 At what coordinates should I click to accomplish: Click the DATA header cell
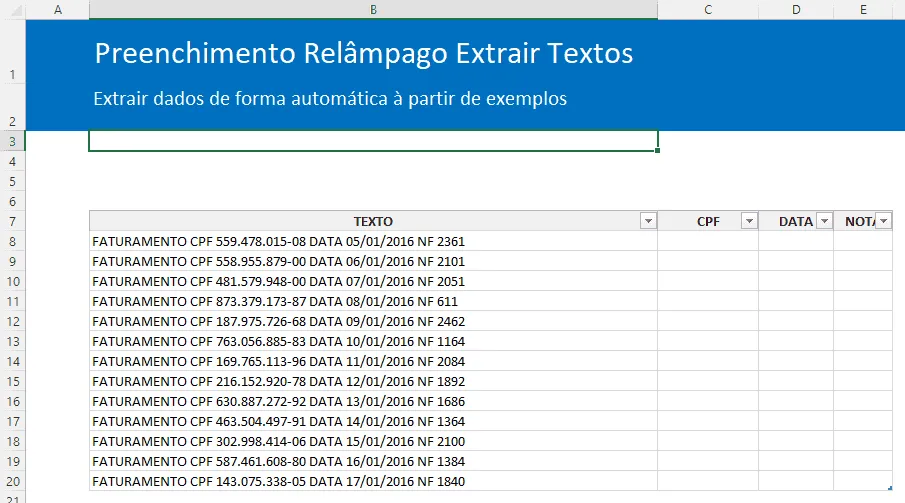796,221
